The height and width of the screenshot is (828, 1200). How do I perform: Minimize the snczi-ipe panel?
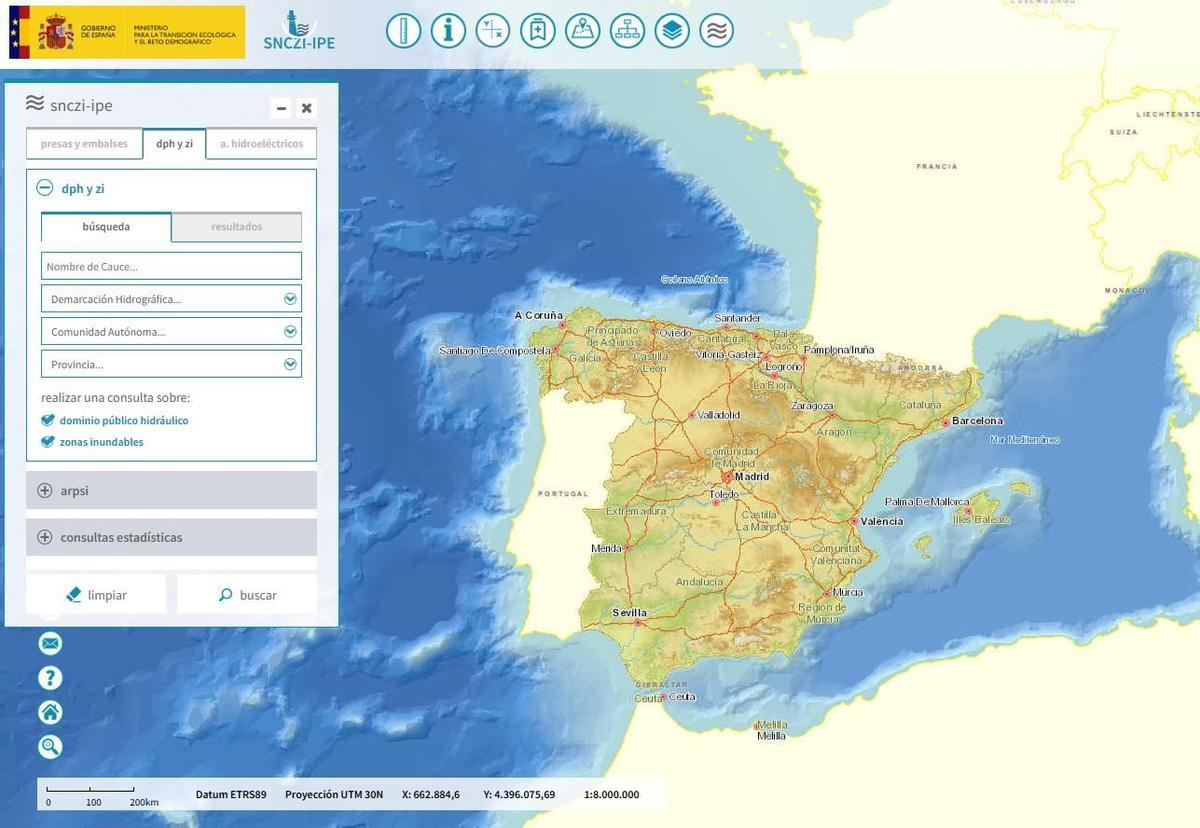tap(281, 108)
